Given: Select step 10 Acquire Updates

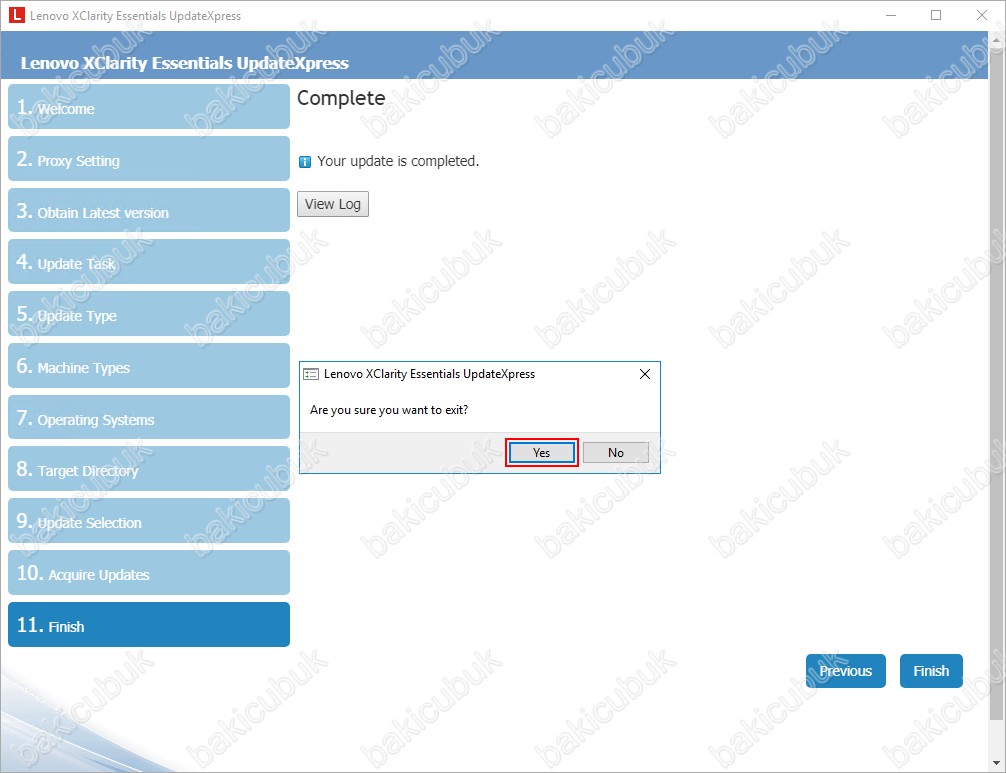Looking at the screenshot, I should (x=149, y=573).
